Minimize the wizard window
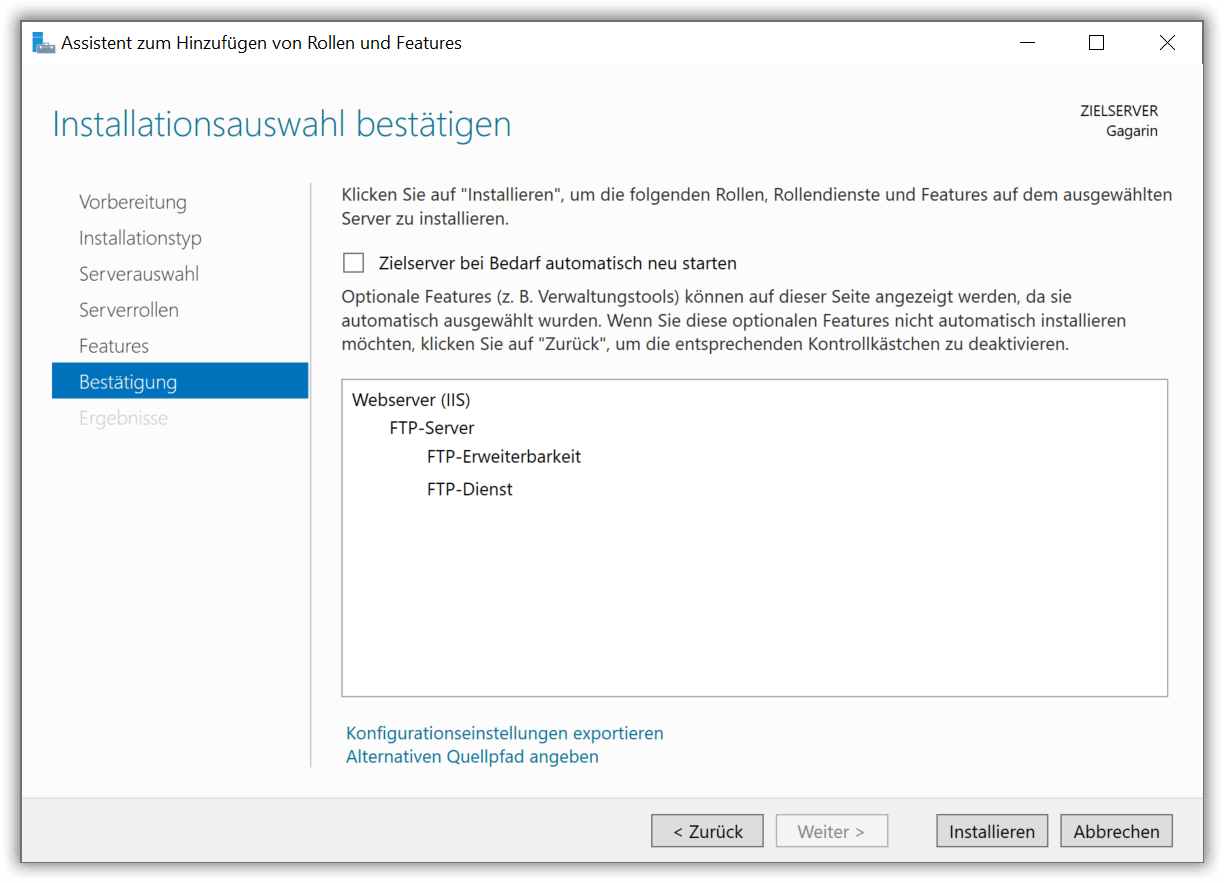 pyautogui.click(x=1027, y=43)
